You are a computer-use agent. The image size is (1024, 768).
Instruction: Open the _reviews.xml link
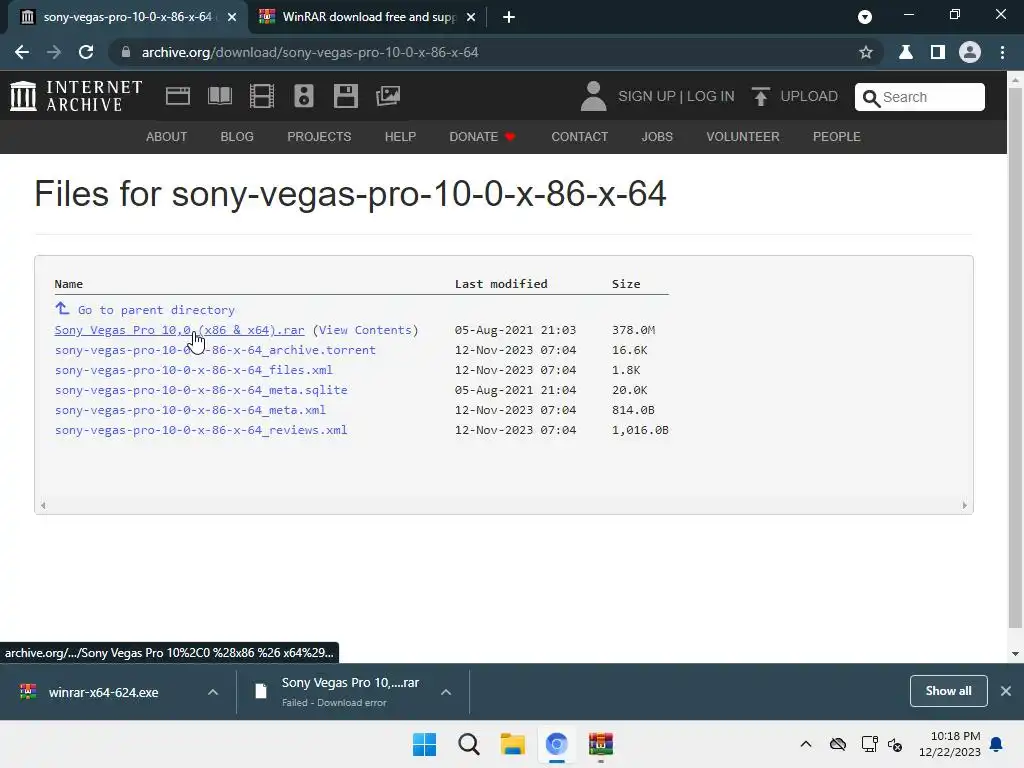[201, 430]
